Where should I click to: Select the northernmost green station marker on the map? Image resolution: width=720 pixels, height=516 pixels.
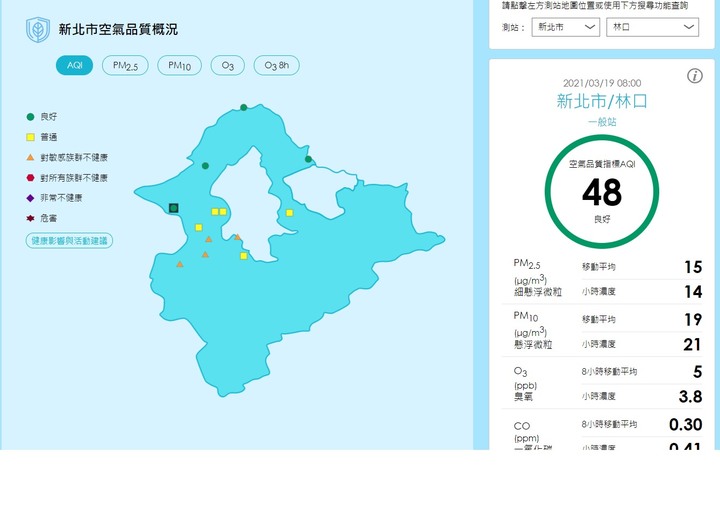244,107
